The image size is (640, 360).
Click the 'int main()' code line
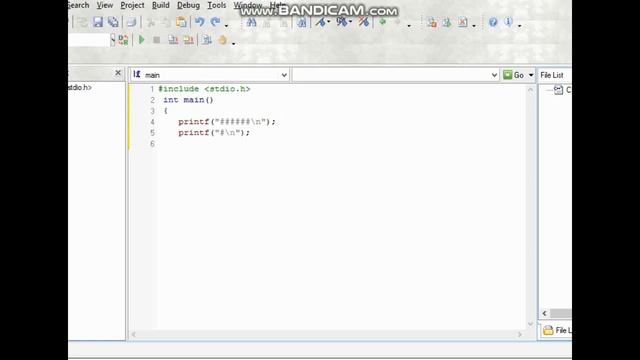(x=188, y=100)
